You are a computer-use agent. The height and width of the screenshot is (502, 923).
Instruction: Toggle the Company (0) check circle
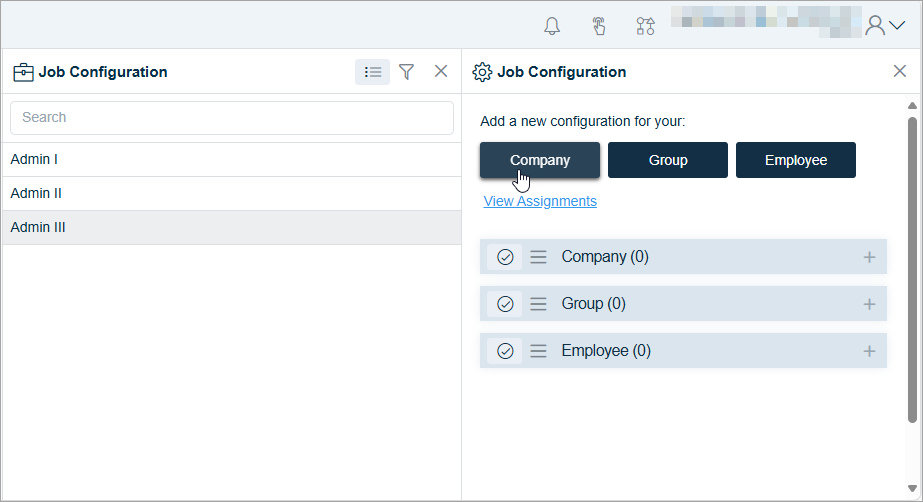pos(505,257)
